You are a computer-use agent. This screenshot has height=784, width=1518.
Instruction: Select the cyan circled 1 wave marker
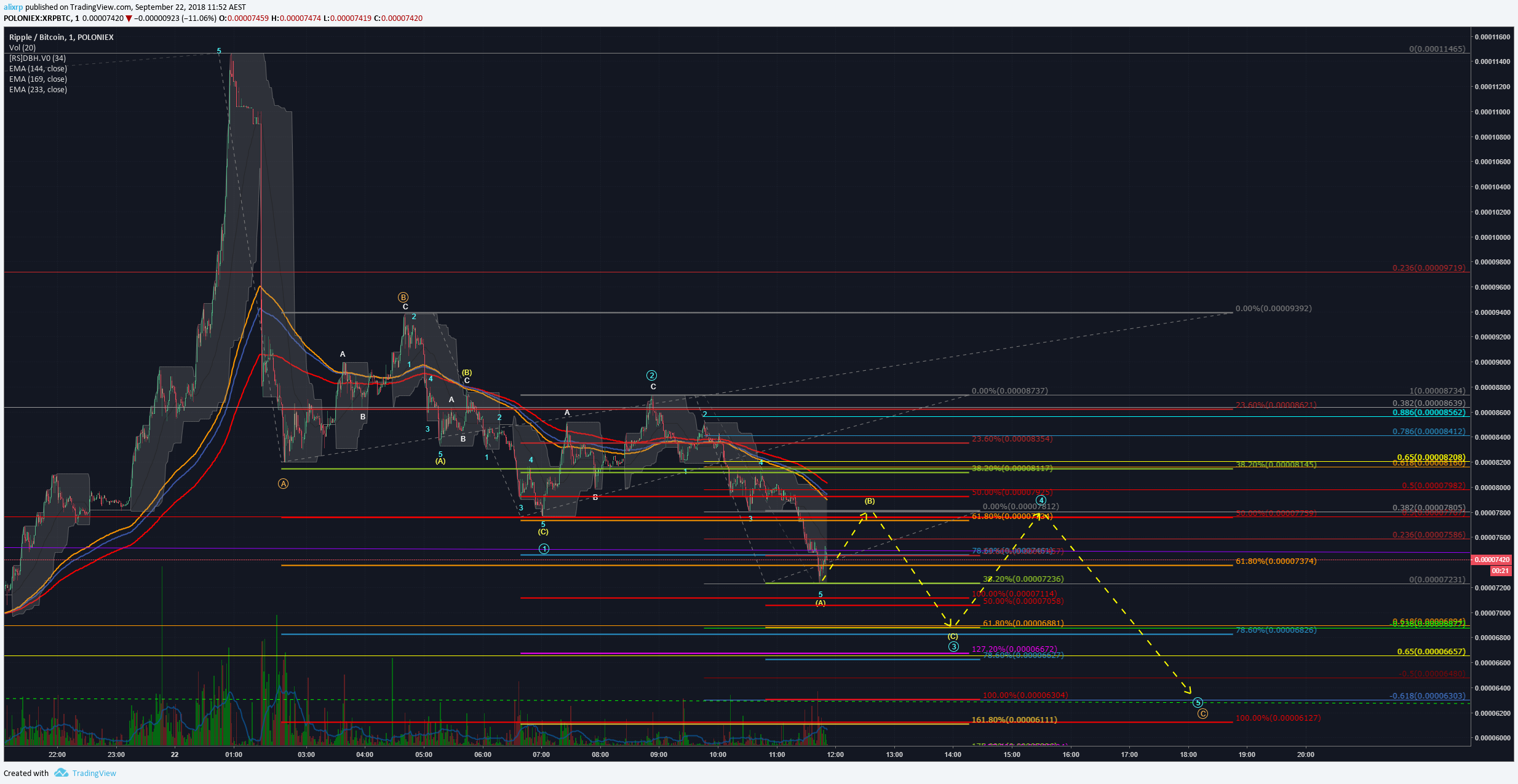click(x=544, y=548)
